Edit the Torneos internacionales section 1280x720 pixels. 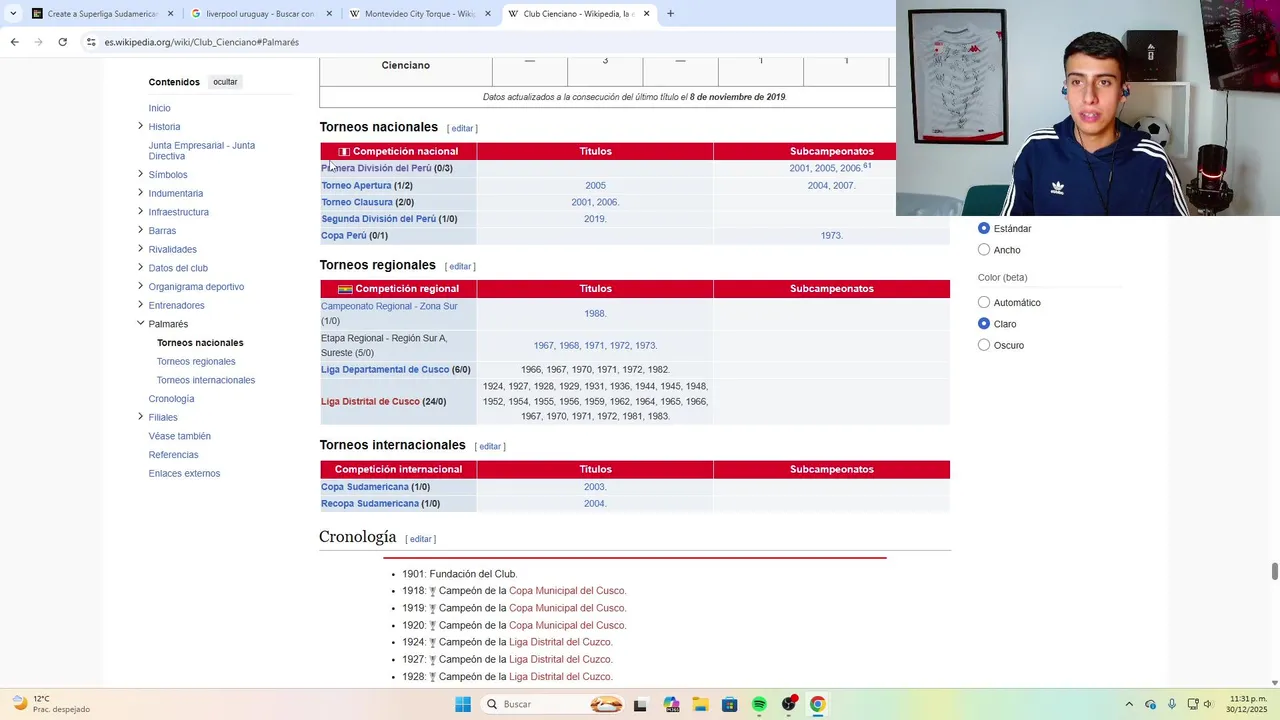[490, 446]
